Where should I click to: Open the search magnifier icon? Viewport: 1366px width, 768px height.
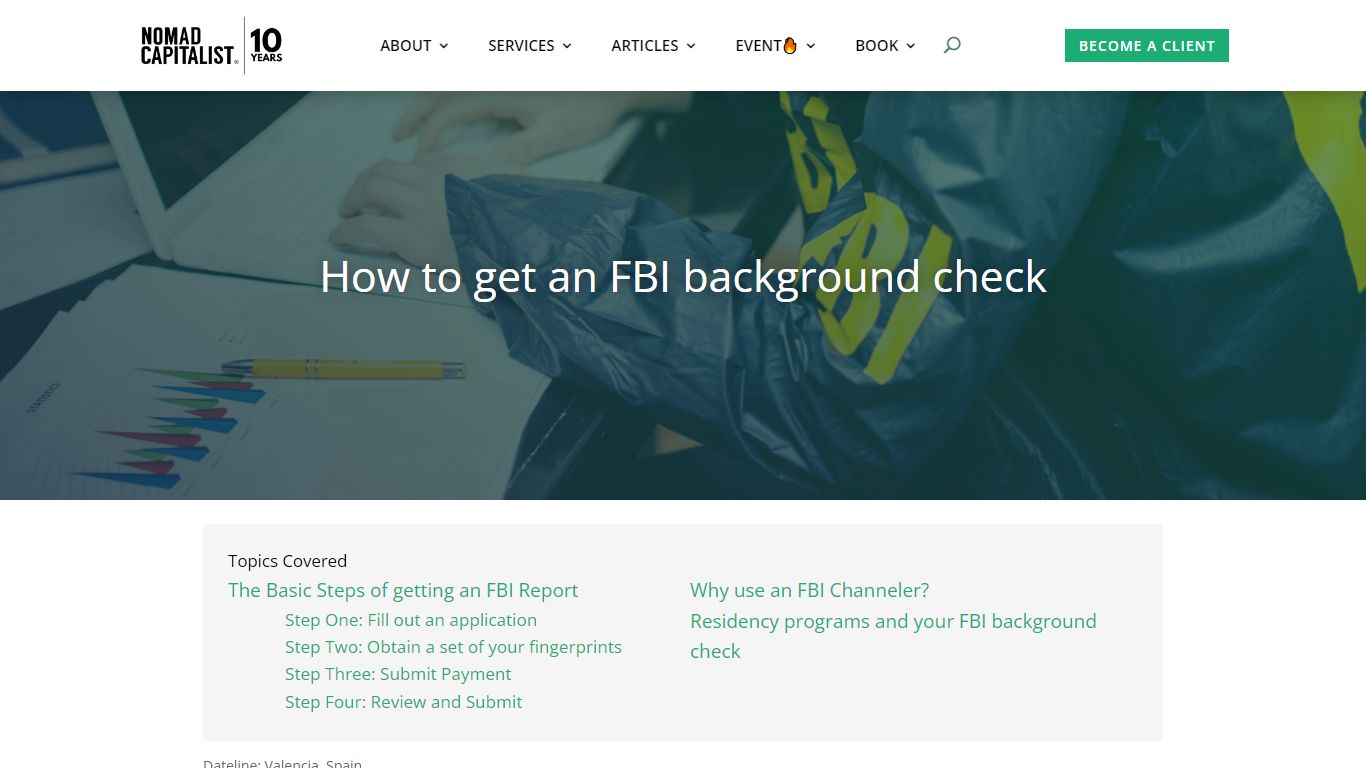click(x=952, y=45)
